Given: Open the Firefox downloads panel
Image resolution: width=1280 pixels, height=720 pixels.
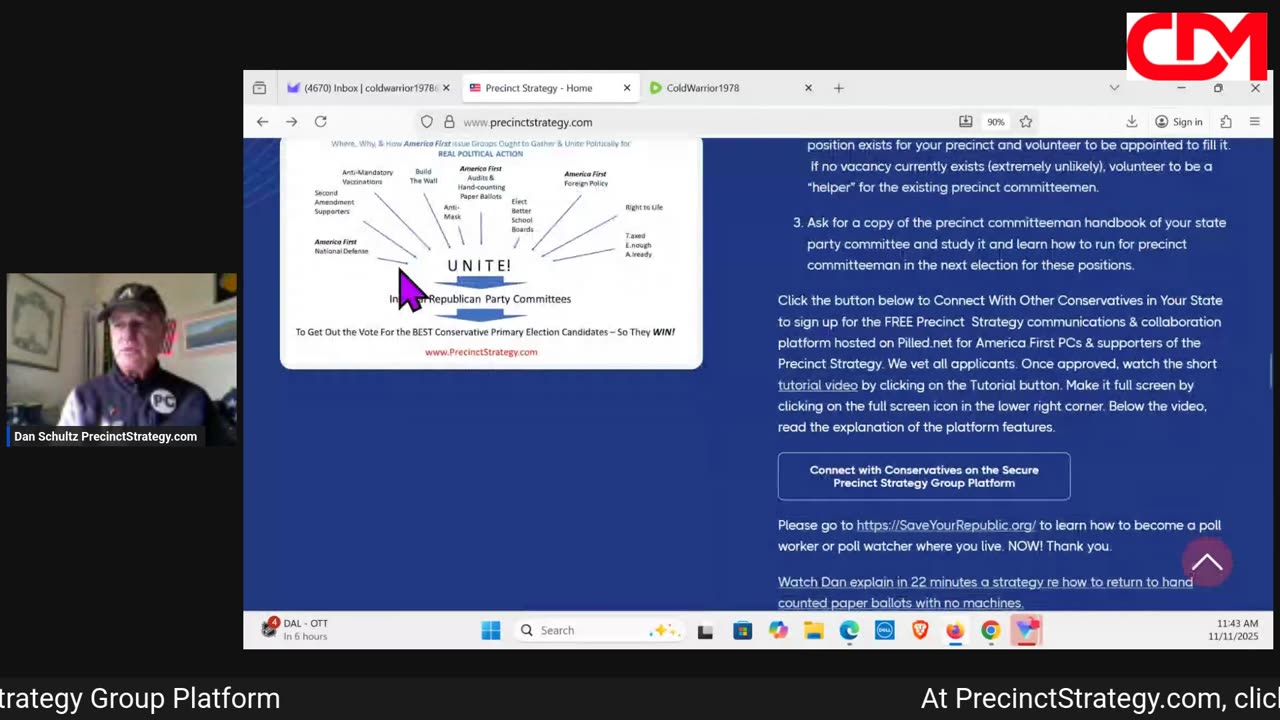Looking at the screenshot, I should click(1131, 122).
